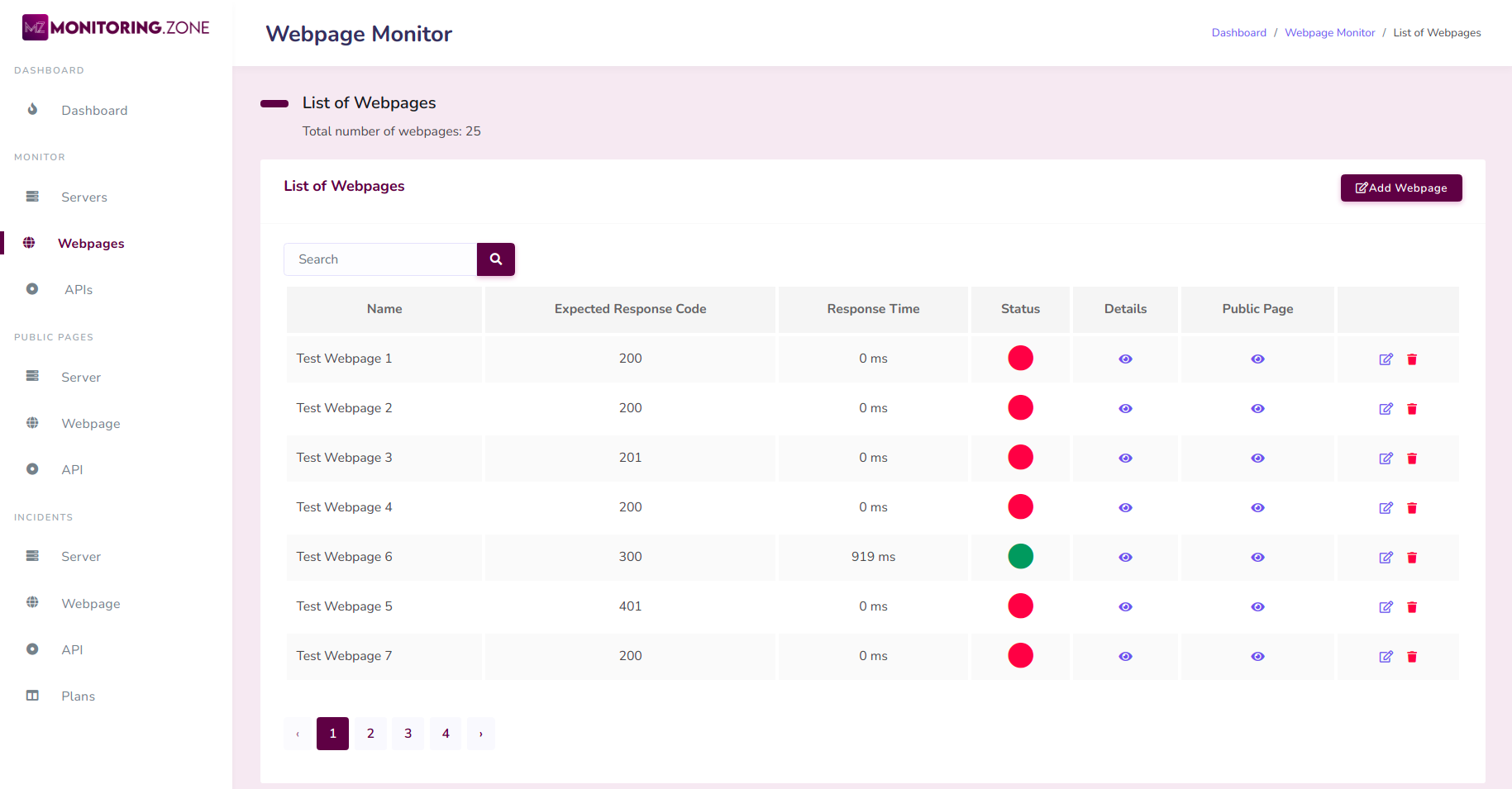This screenshot has height=789, width=1512.
Task: Jump to pagination page 4
Action: 446,734
